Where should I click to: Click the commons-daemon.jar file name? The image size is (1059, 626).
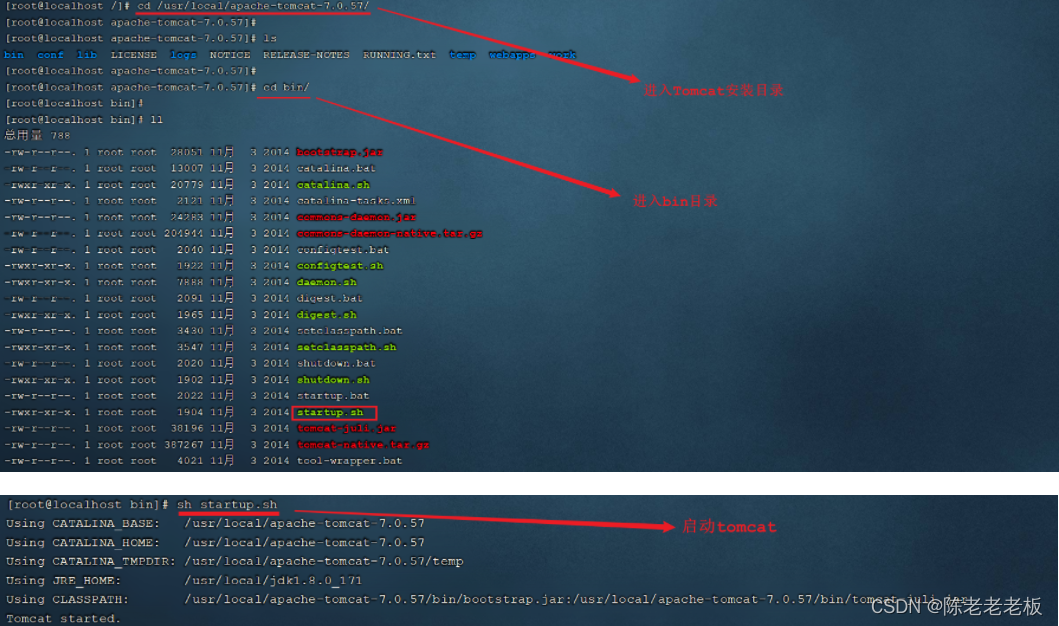coord(356,217)
